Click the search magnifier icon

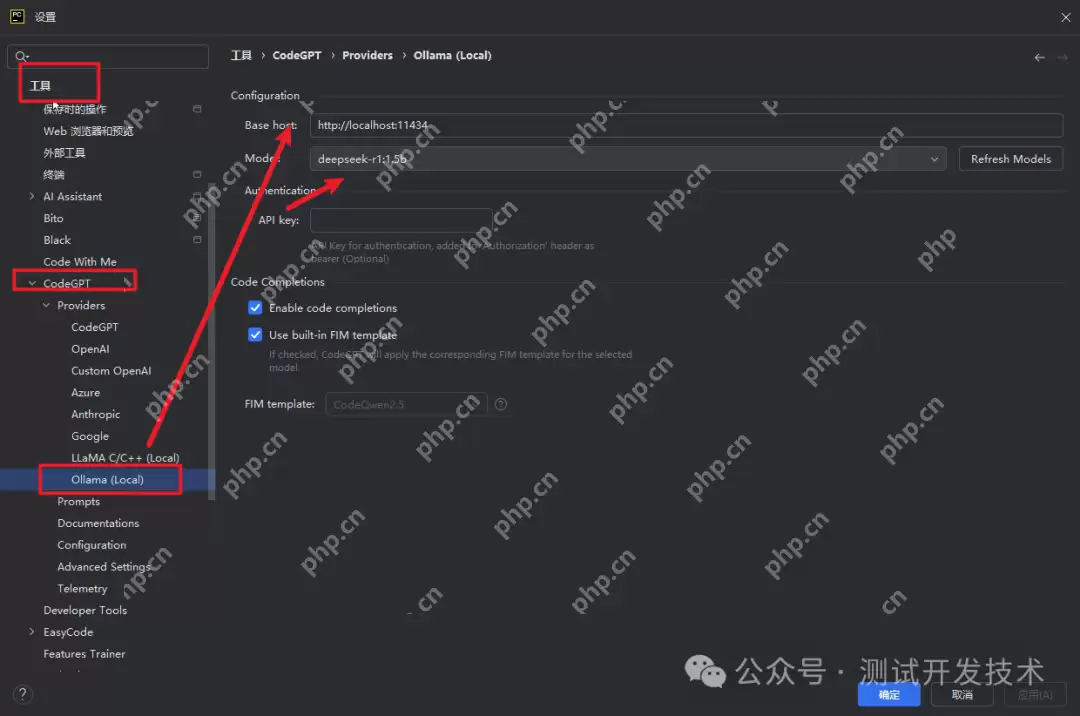tap(22, 56)
